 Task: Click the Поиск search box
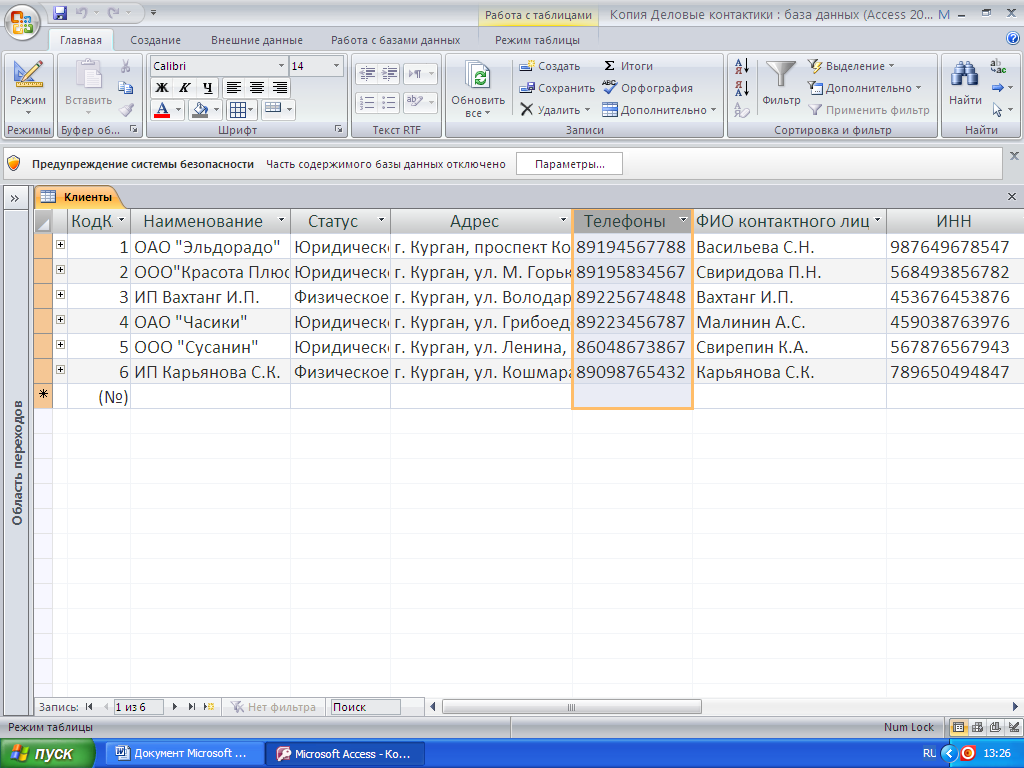click(366, 707)
